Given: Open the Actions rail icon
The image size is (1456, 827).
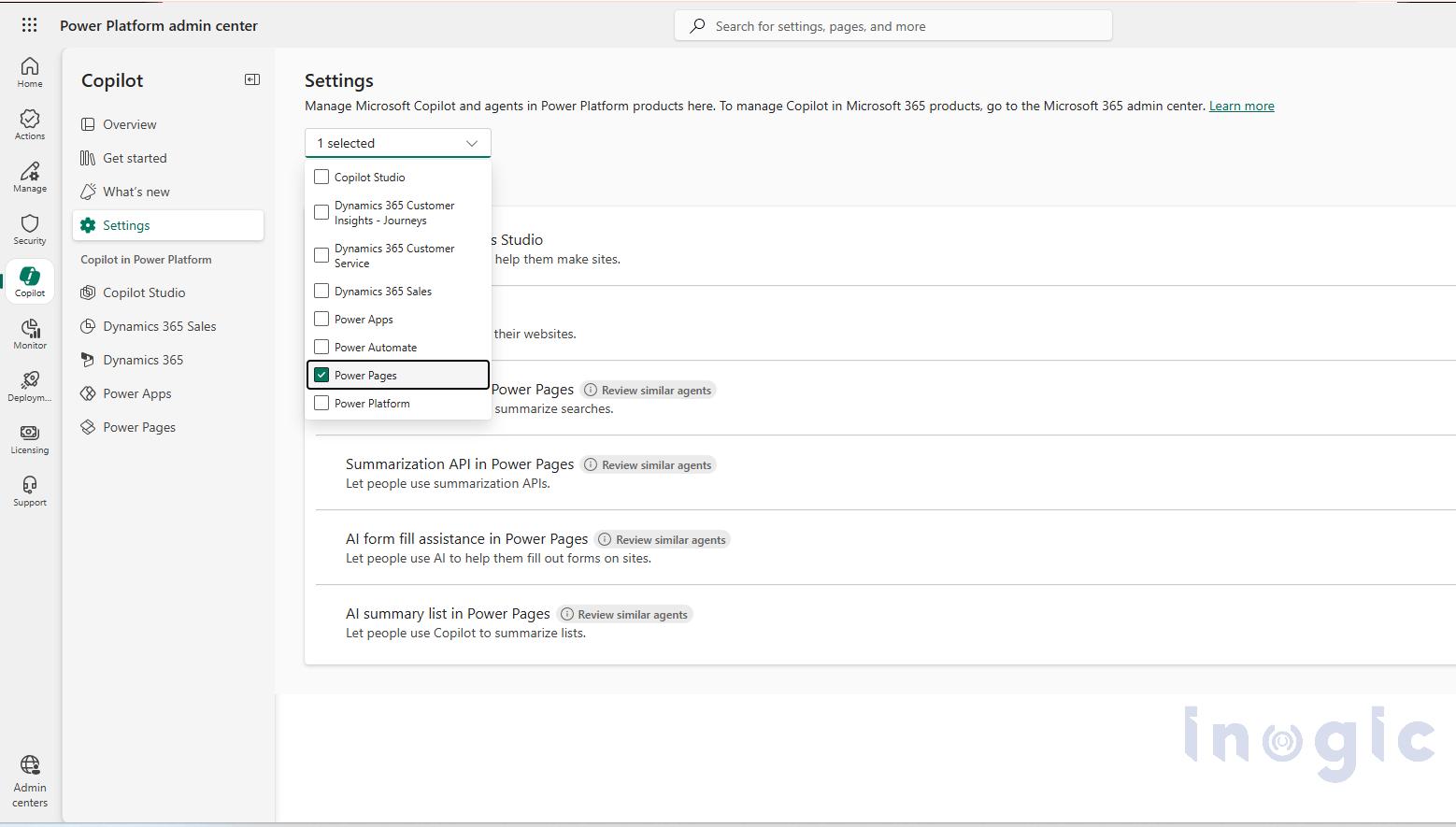Looking at the screenshot, I should pos(30,125).
